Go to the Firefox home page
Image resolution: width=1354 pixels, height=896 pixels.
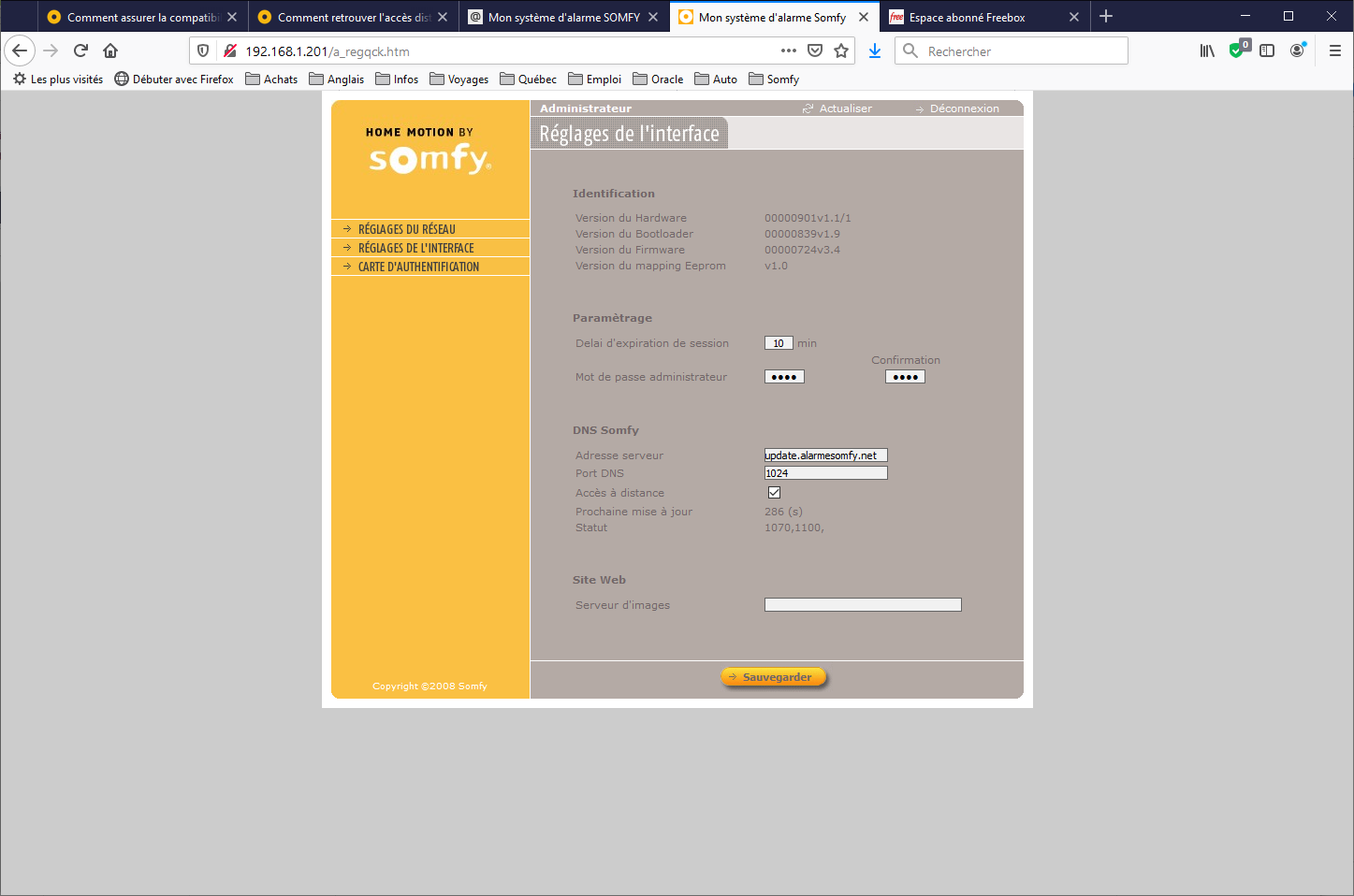click(x=110, y=51)
